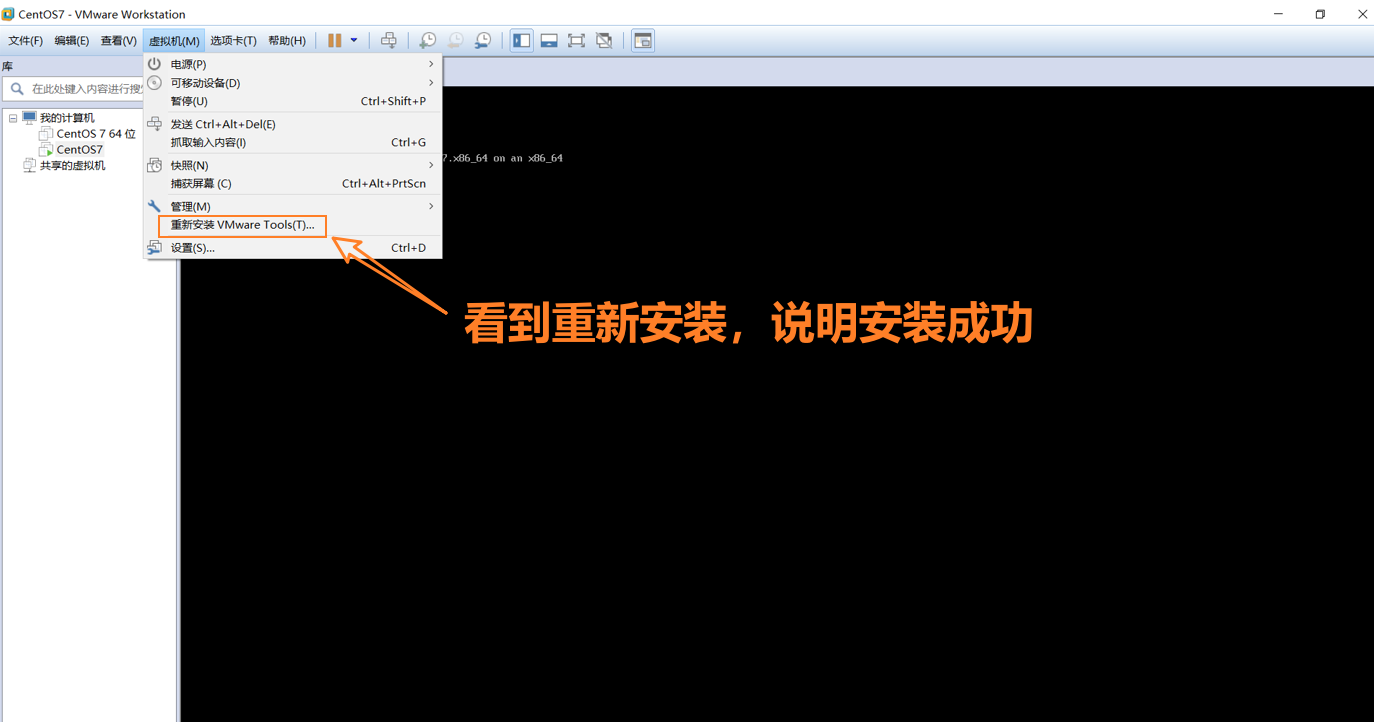Restore down the VMware Workstation window
The height and width of the screenshot is (722, 1374).
pyautogui.click(x=1320, y=14)
